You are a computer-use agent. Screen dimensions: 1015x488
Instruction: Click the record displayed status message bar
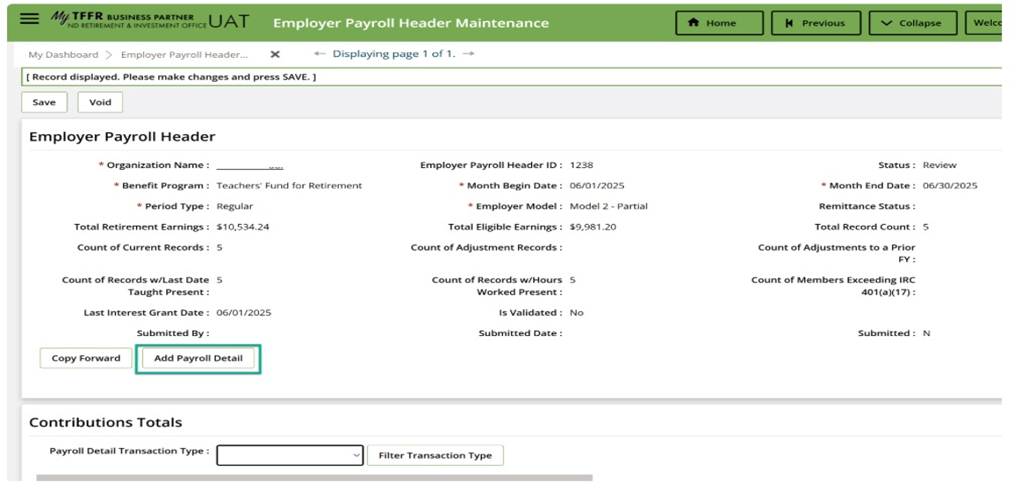pyautogui.click(x=510, y=77)
